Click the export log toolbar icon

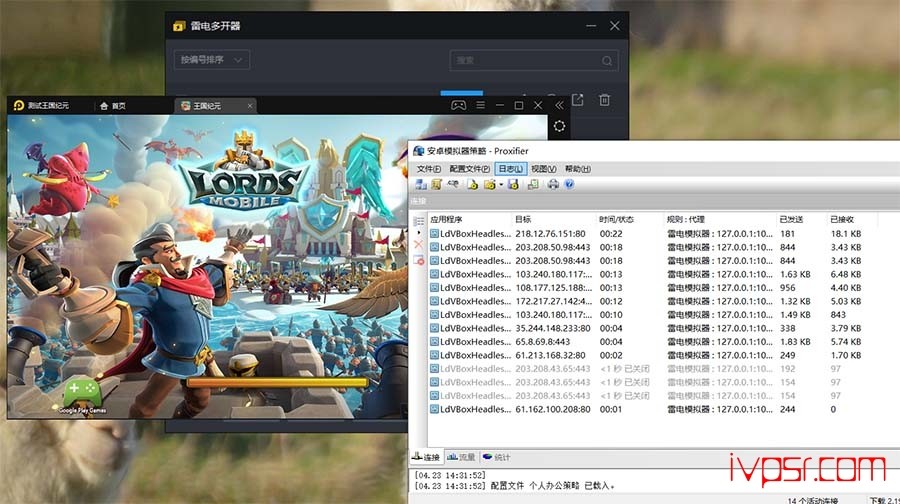pyautogui.click(x=533, y=184)
